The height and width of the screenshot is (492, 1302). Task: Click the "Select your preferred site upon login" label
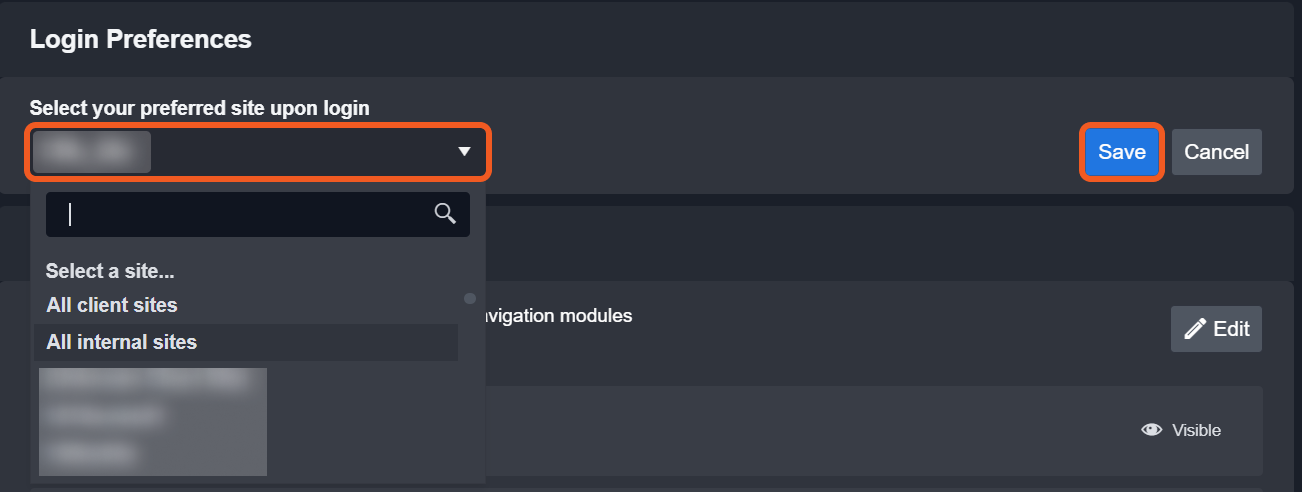pyautogui.click(x=199, y=108)
